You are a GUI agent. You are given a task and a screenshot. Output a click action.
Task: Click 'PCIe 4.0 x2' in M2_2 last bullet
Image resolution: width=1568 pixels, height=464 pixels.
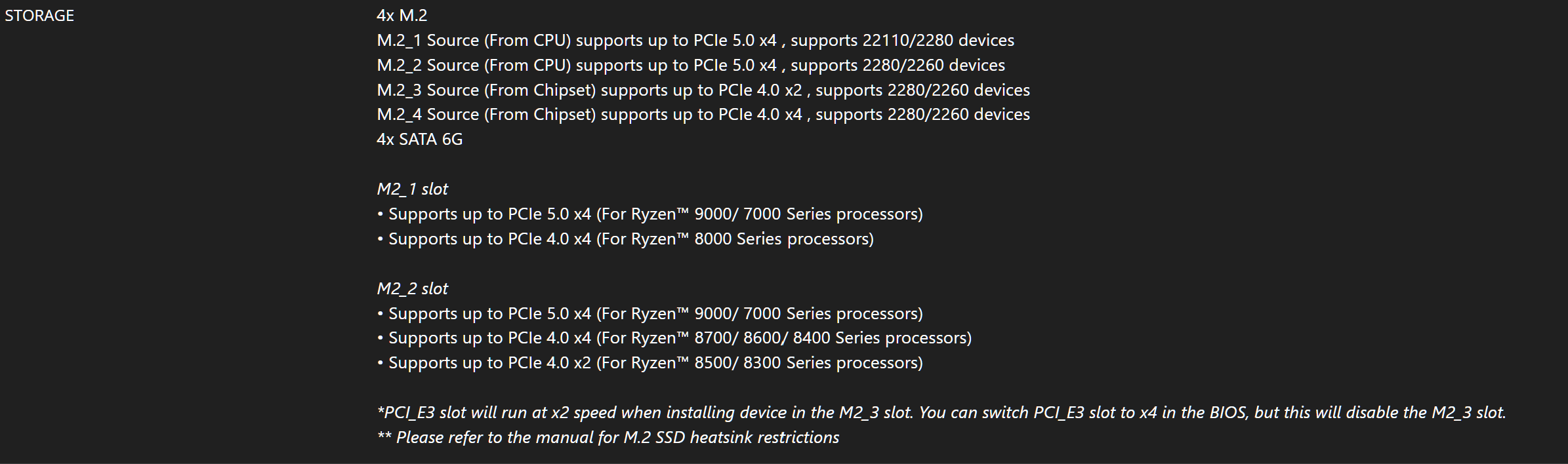pos(549,363)
